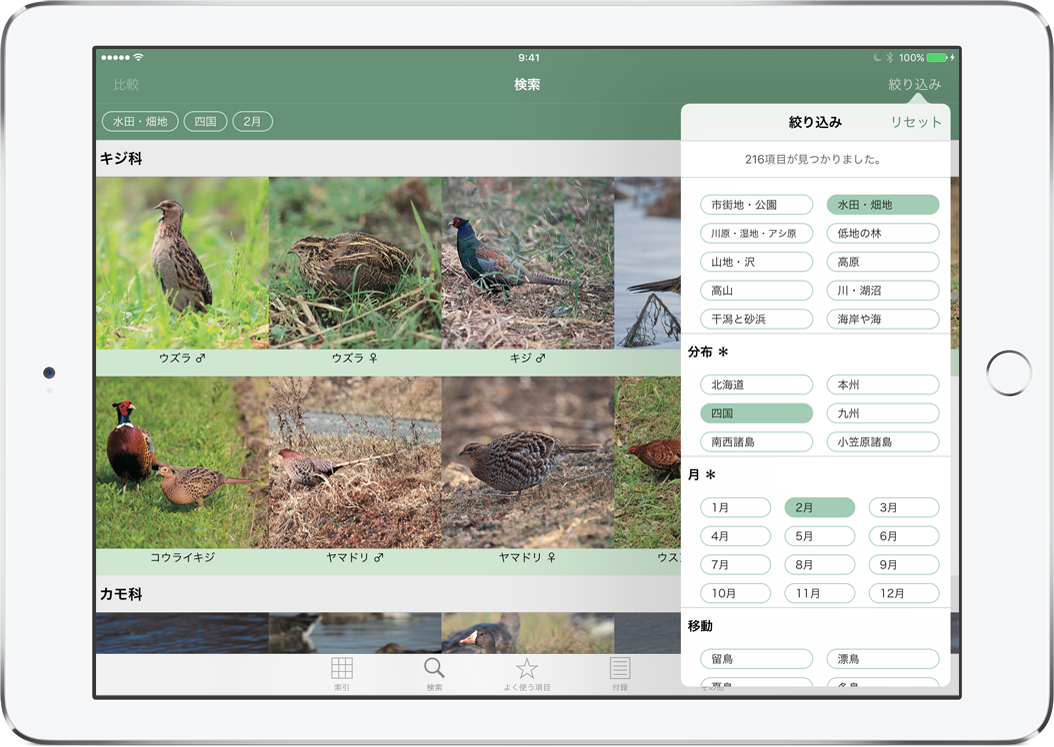Tap the Bluetooth icon in the status bar
1054x747 pixels.
coord(889,58)
